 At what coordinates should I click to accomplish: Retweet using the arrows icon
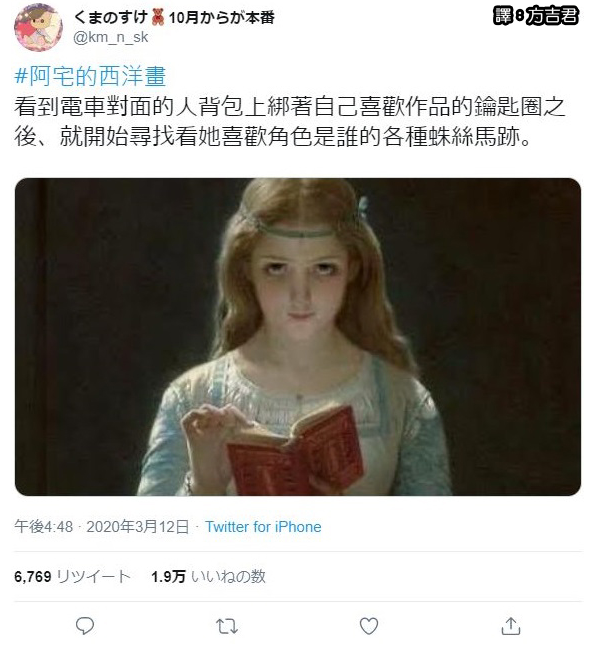coord(227,626)
